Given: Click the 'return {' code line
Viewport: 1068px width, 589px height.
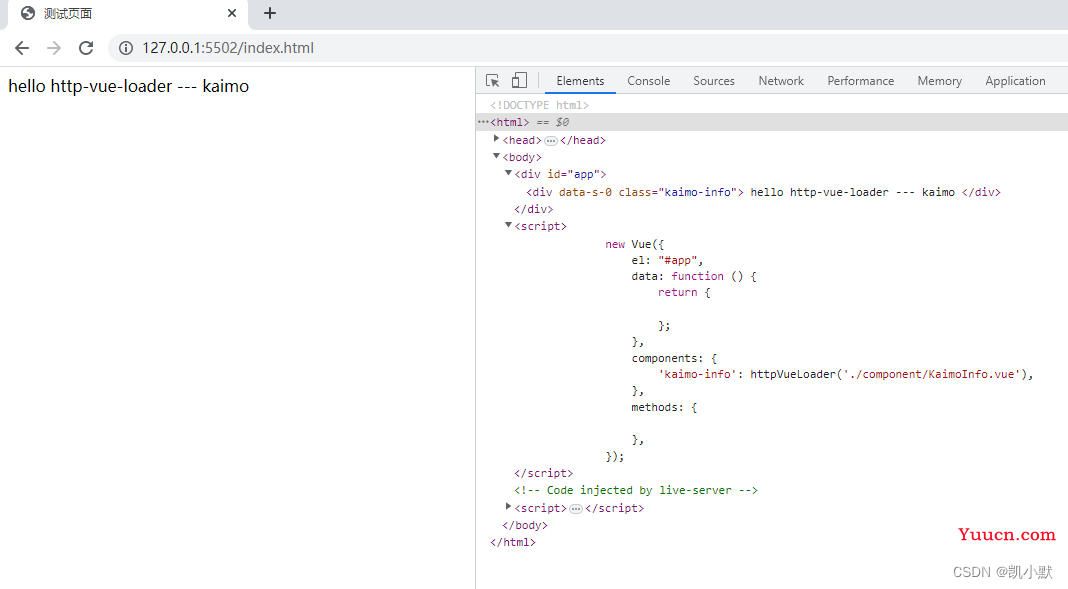Looking at the screenshot, I should tap(684, 293).
